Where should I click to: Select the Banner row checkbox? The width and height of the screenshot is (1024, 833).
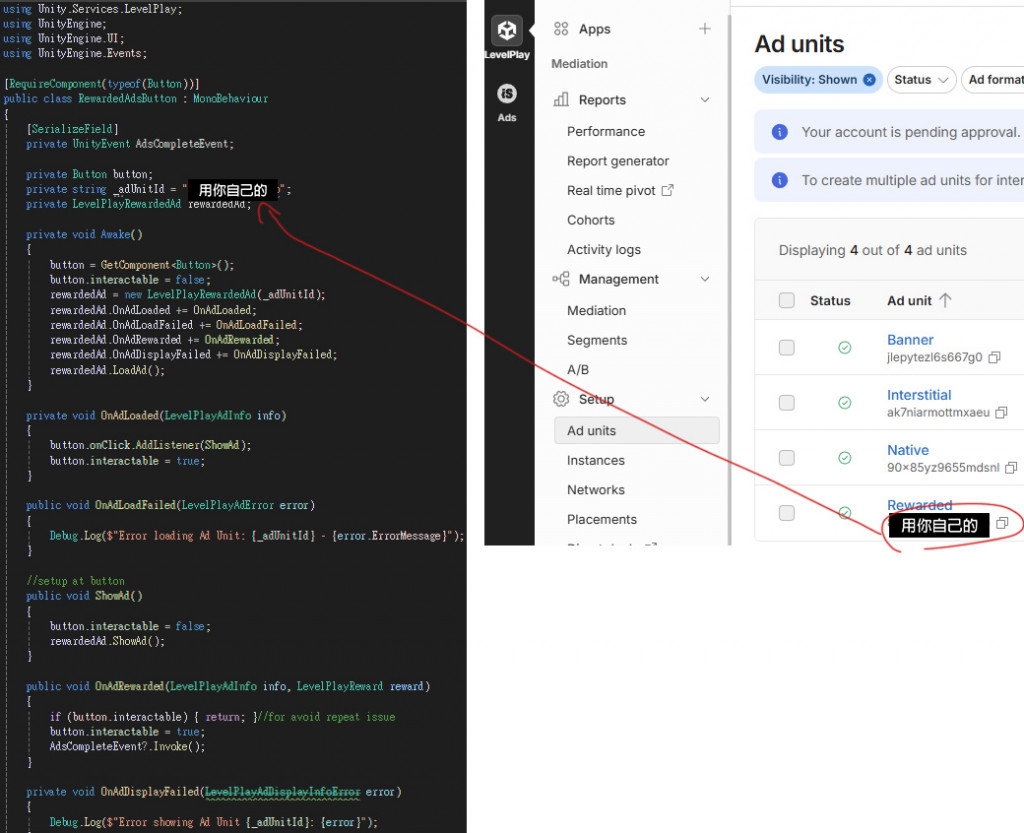coord(787,347)
